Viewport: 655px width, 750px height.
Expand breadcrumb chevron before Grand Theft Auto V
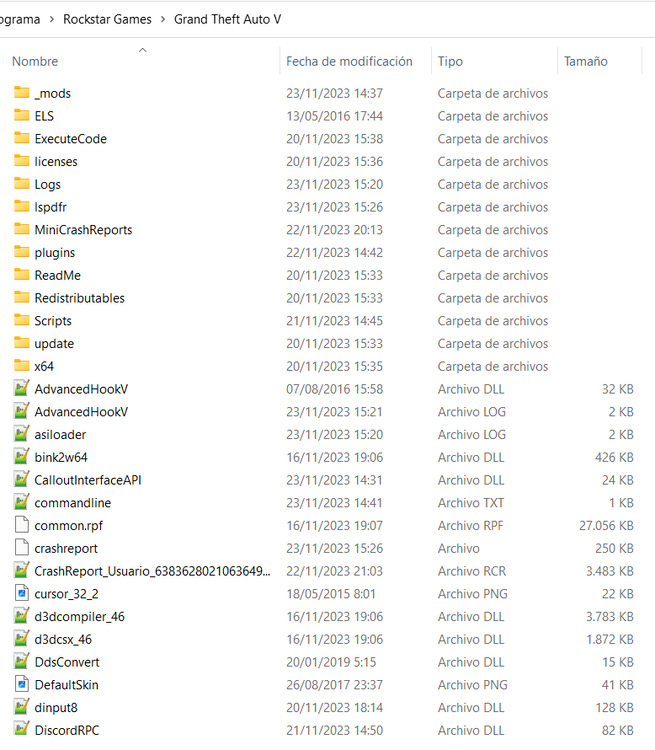tap(163, 20)
